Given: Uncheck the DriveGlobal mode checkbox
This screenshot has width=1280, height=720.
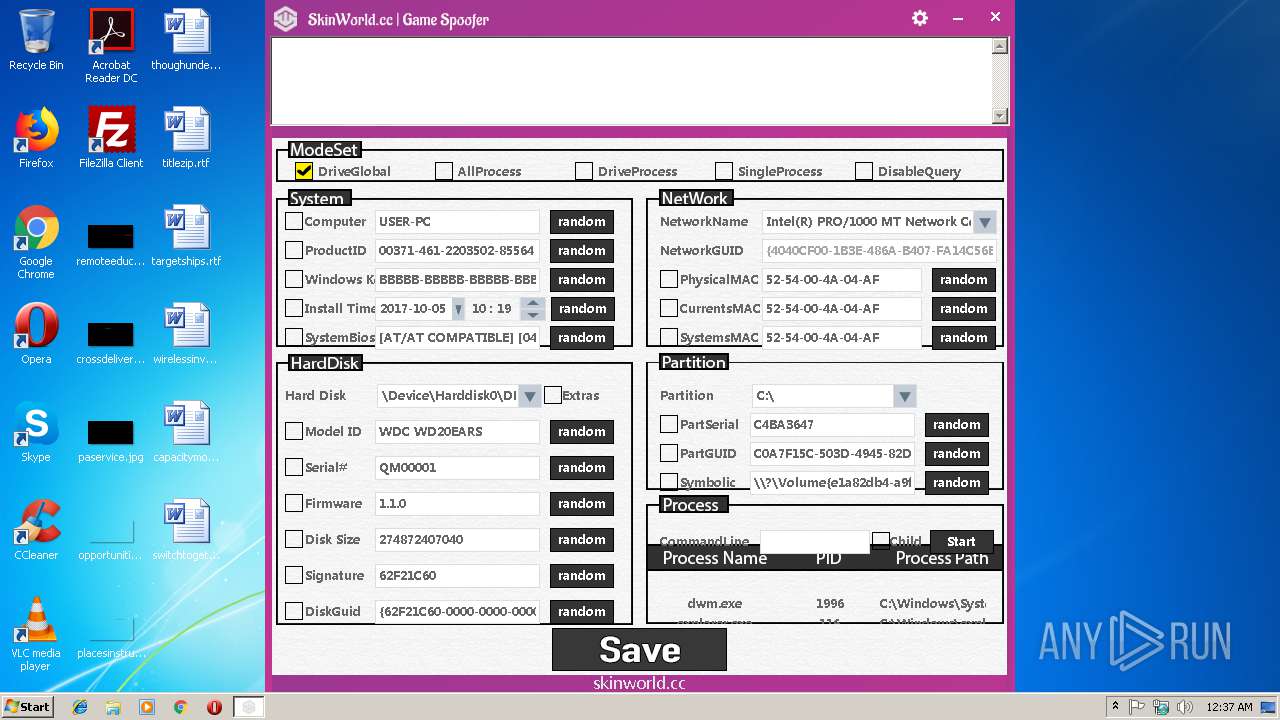Looking at the screenshot, I should 304,171.
